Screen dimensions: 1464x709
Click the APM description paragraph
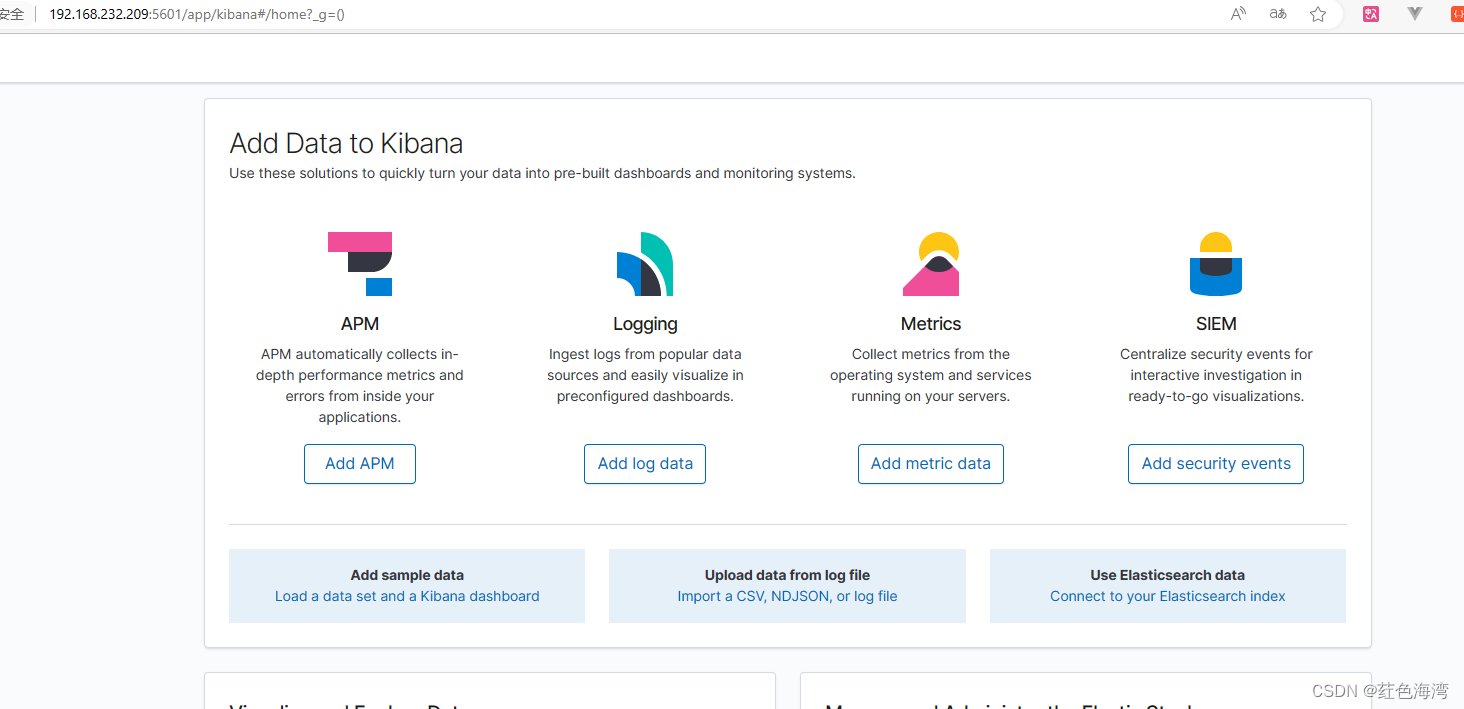pyautogui.click(x=360, y=386)
